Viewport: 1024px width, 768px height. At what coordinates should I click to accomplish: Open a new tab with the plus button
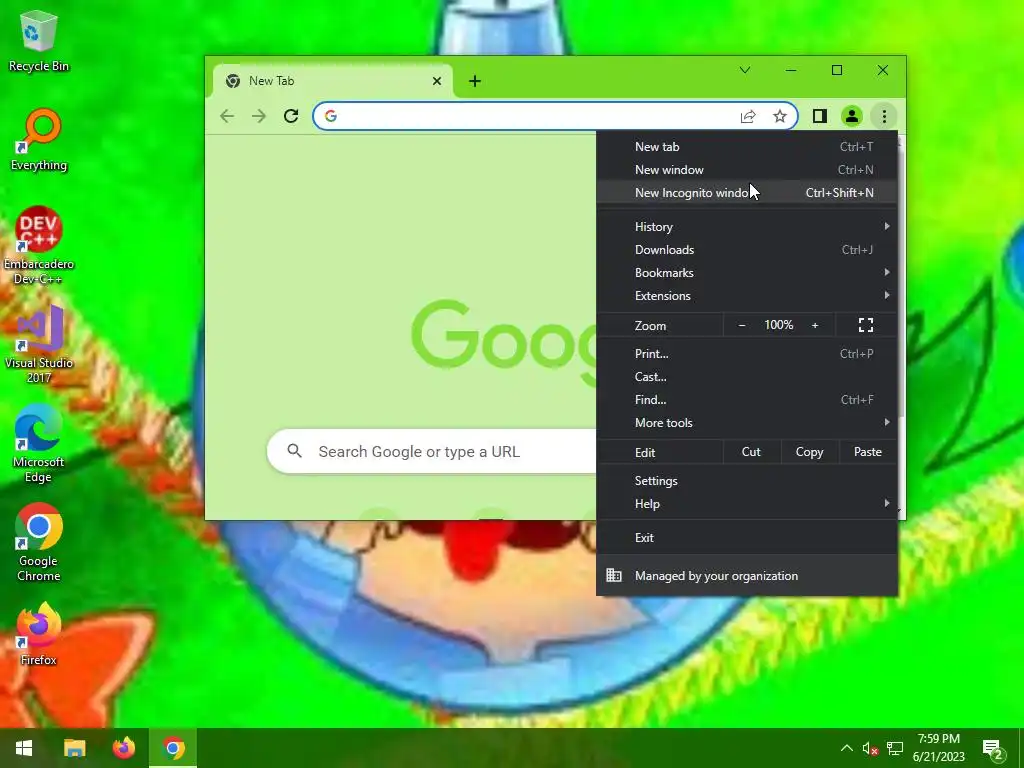coord(475,81)
